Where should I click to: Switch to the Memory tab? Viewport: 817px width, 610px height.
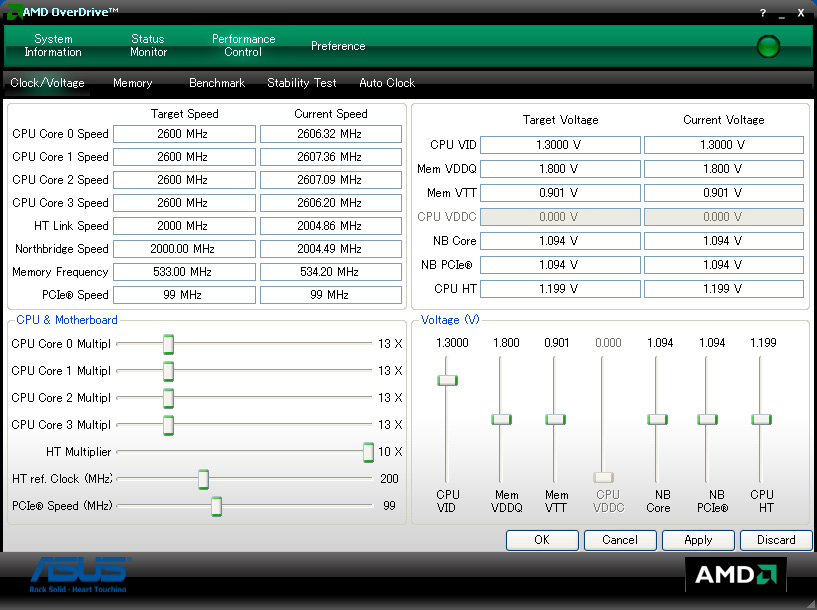[x=132, y=83]
